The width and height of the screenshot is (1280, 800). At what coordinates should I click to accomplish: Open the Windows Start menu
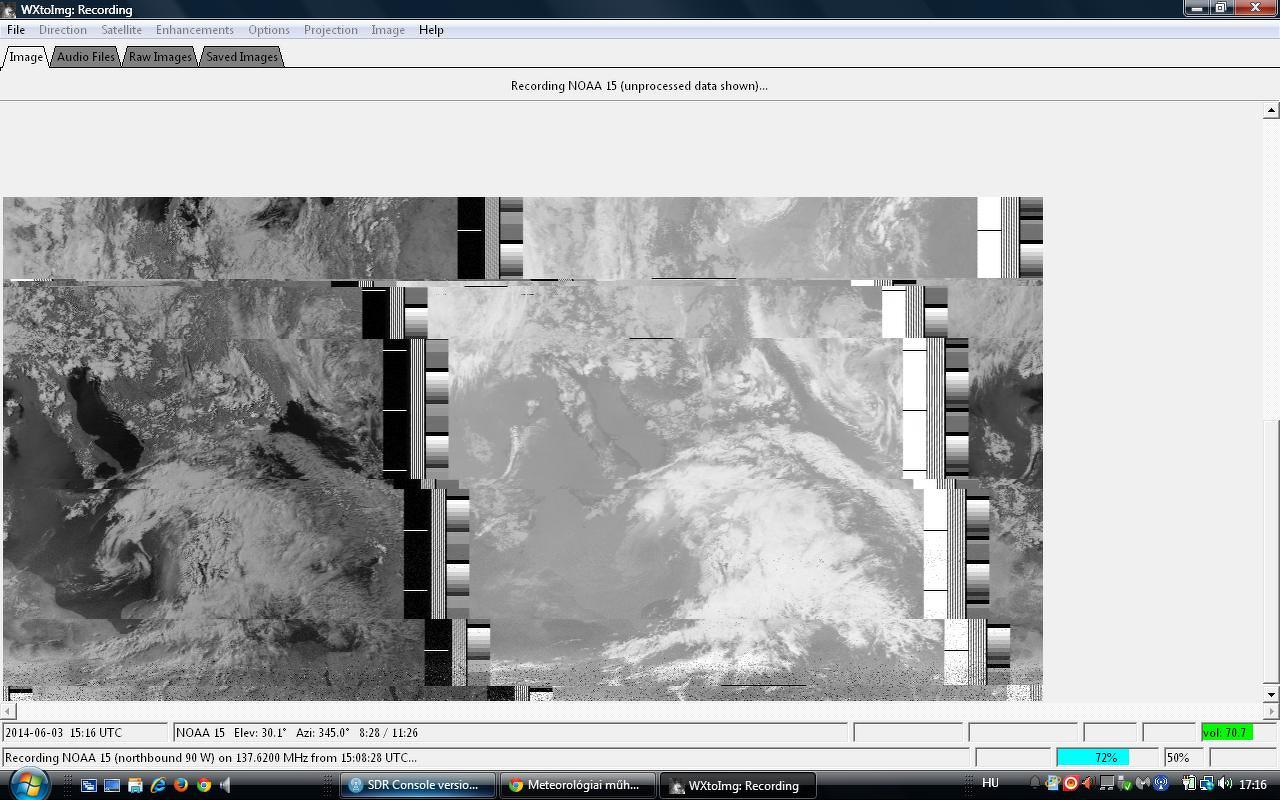pos(28,784)
